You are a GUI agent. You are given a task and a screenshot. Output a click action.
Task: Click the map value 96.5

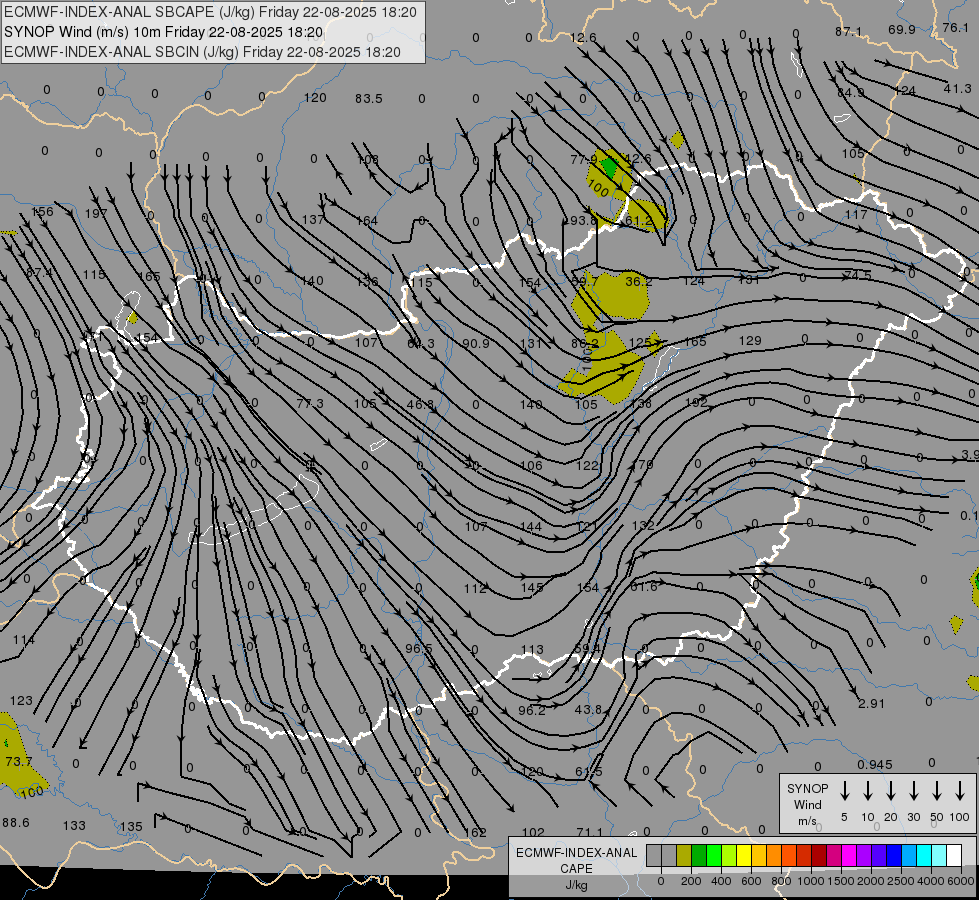tap(418, 649)
